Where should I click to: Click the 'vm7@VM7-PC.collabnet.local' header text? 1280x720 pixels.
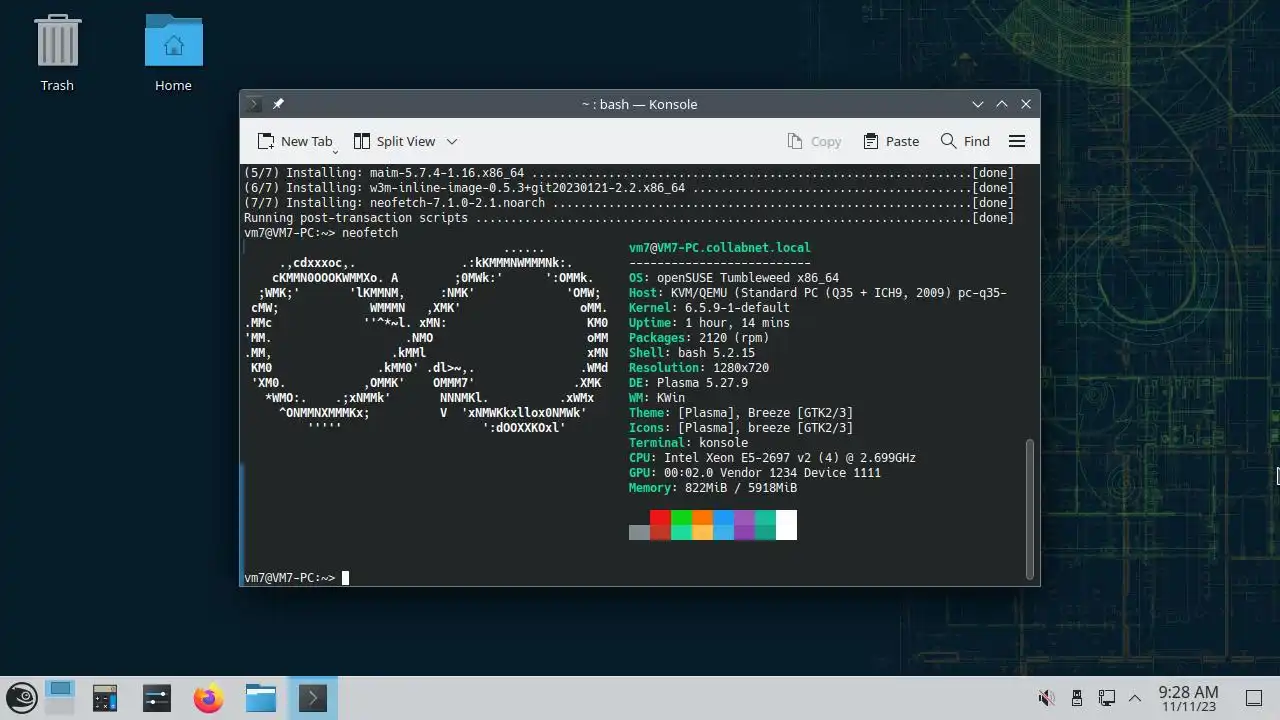[x=720, y=248]
